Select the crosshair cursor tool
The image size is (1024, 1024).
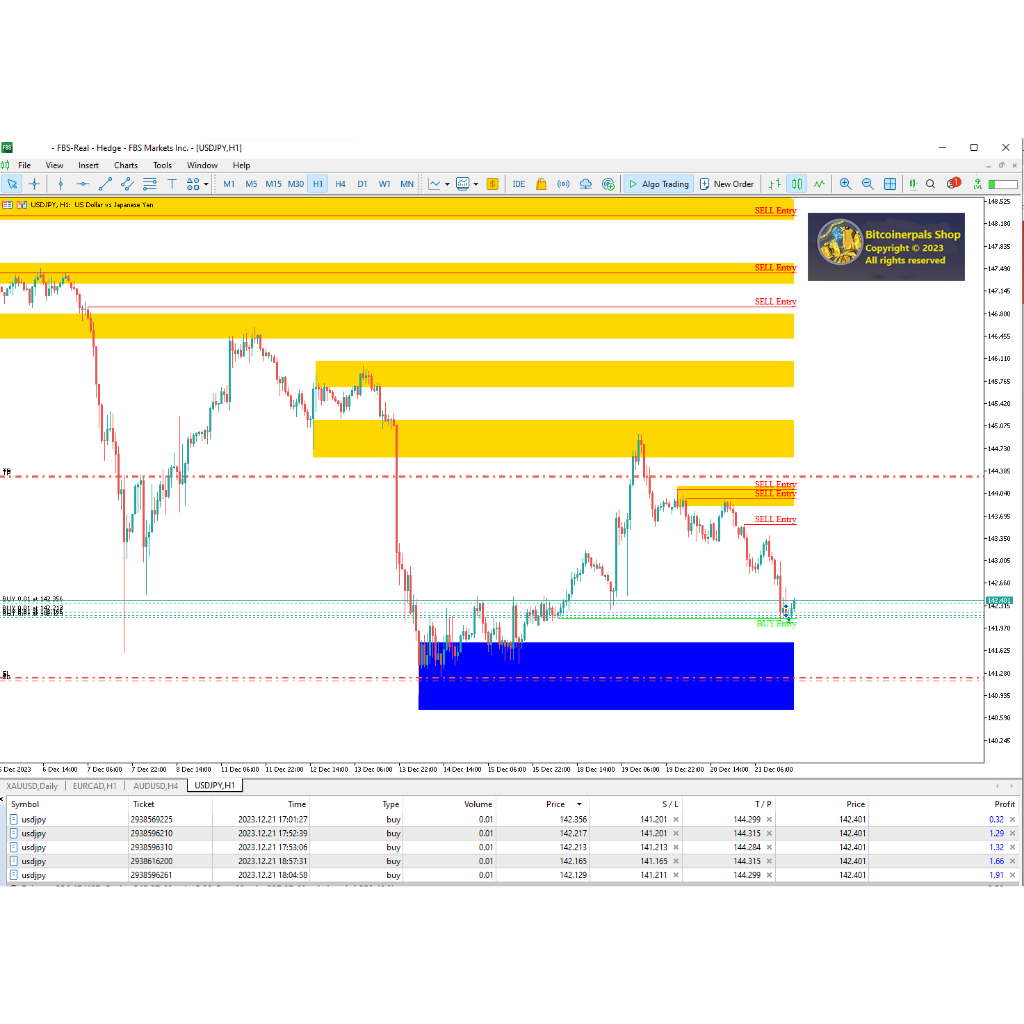click(35, 184)
